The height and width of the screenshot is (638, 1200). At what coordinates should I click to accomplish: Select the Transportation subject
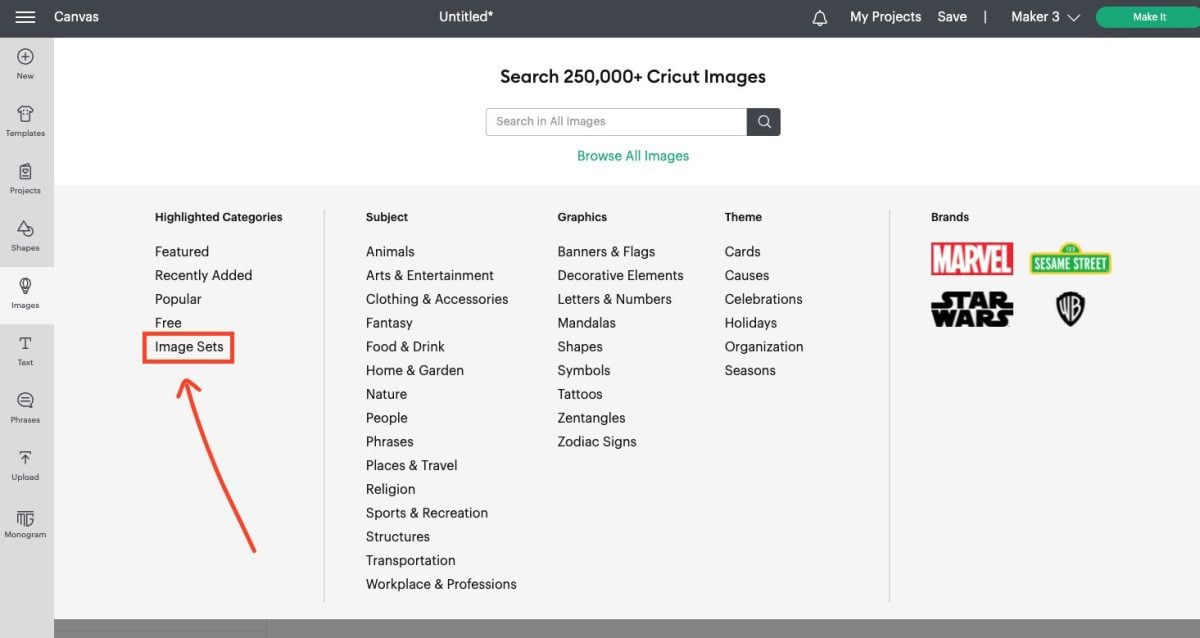[411, 561]
